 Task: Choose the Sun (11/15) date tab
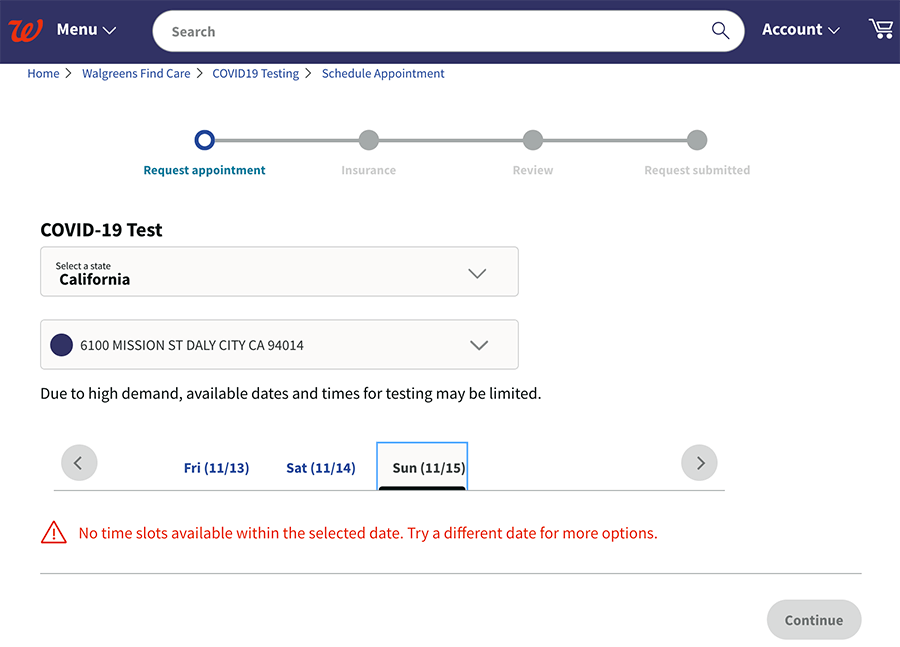(x=428, y=468)
